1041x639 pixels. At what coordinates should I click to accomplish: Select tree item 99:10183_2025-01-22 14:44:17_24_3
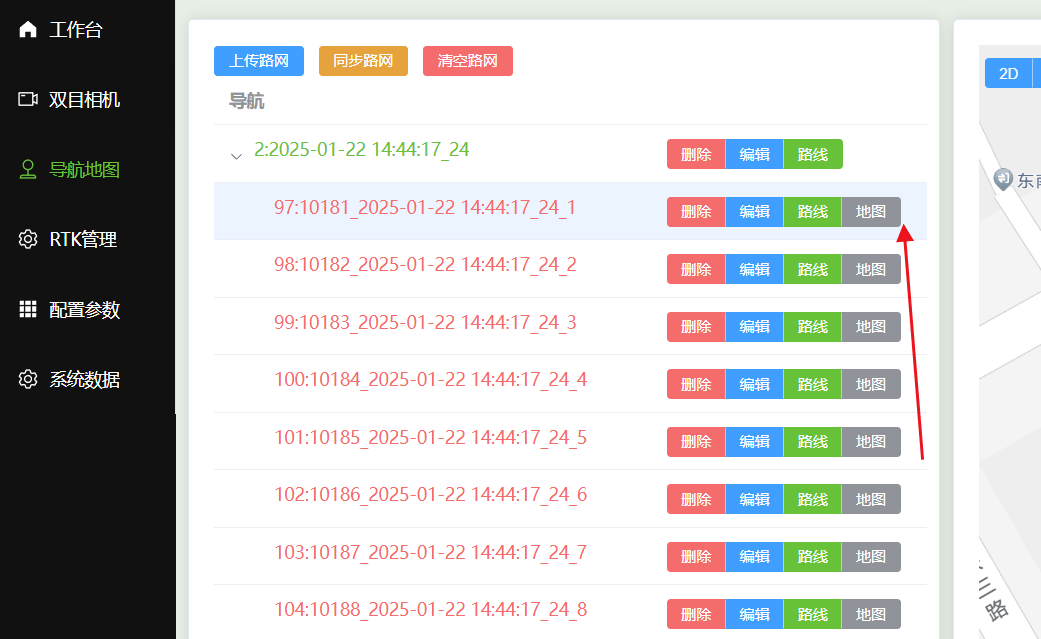click(425, 323)
